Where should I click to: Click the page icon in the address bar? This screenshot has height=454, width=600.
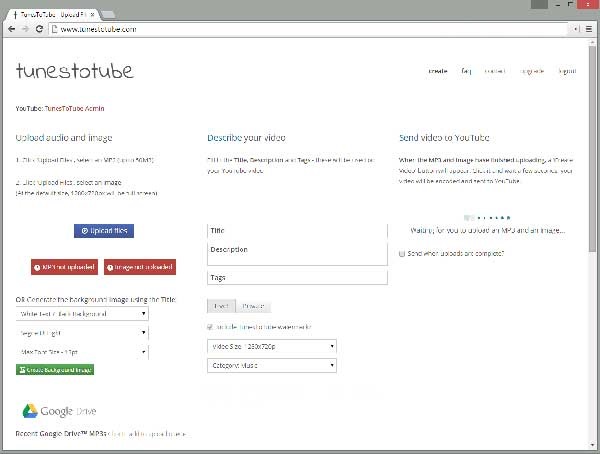click(x=54, y=29)
